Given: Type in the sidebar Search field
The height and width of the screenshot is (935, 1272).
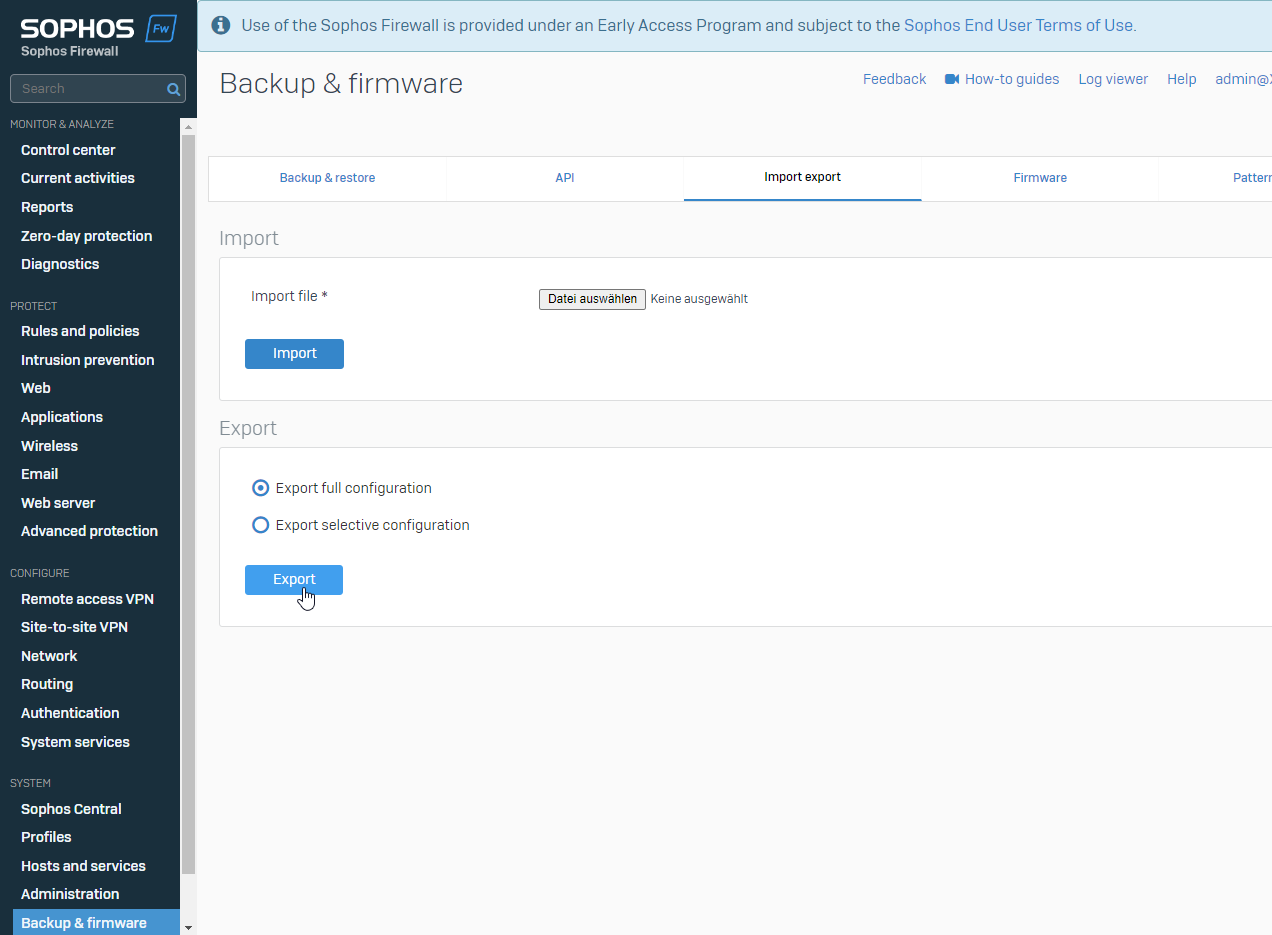Looking at the screenshot, I should point(88,89).
